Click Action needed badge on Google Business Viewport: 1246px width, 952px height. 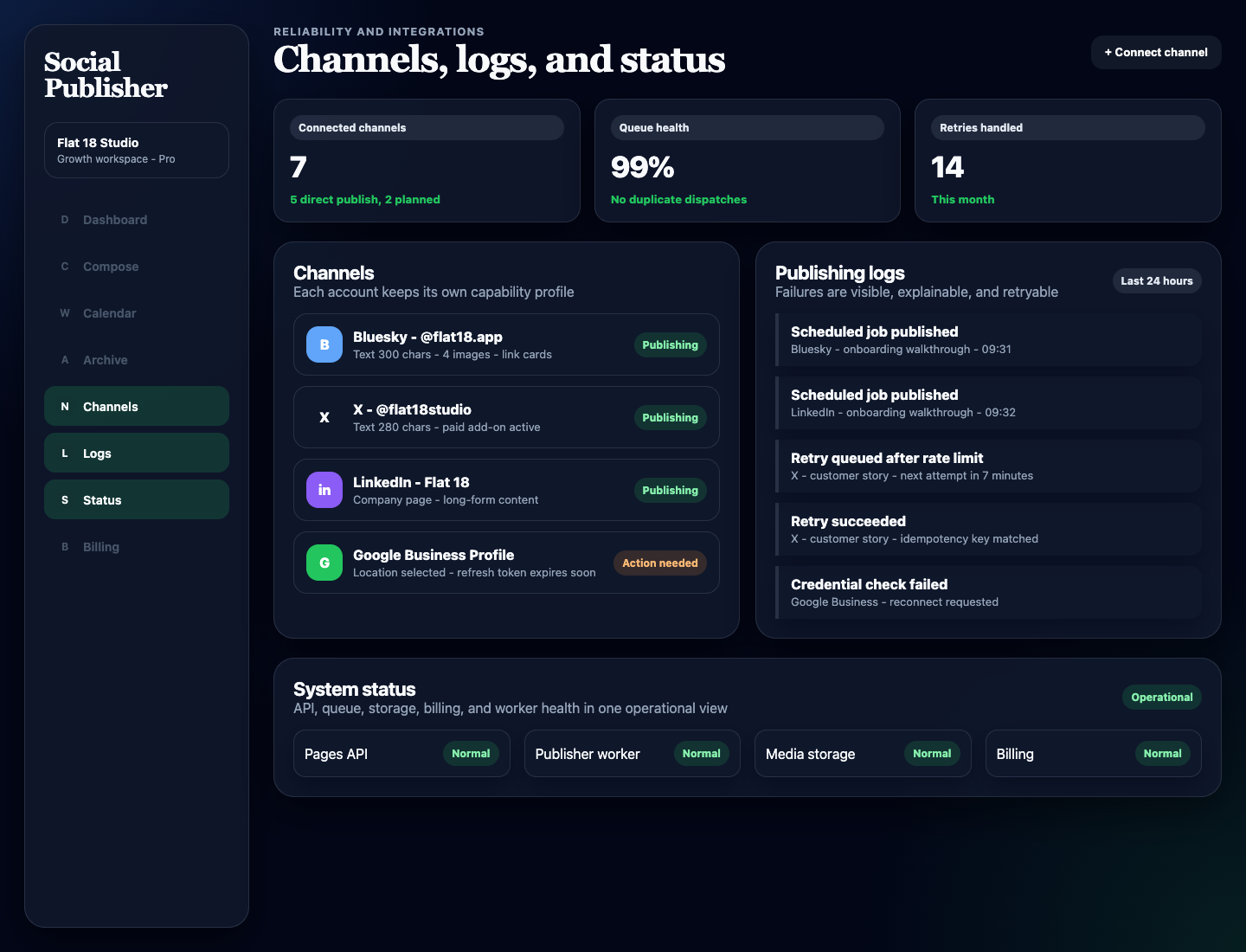point(660,563)
